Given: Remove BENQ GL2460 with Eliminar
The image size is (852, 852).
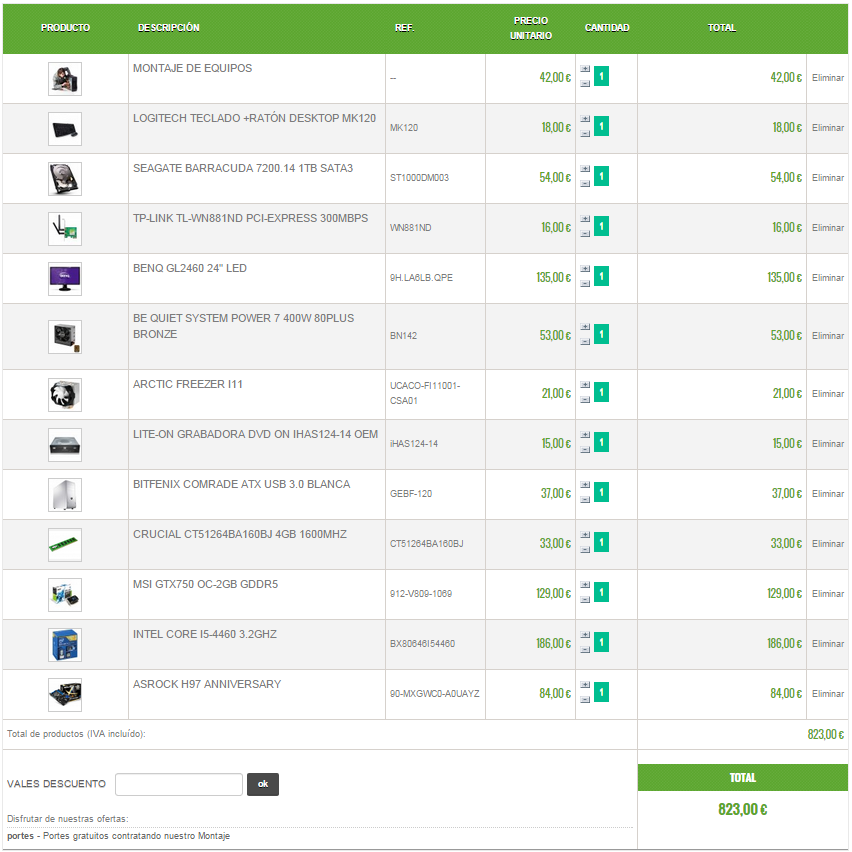Looking at the screenshot, I should pyautogui.click(x=828, y=278).
